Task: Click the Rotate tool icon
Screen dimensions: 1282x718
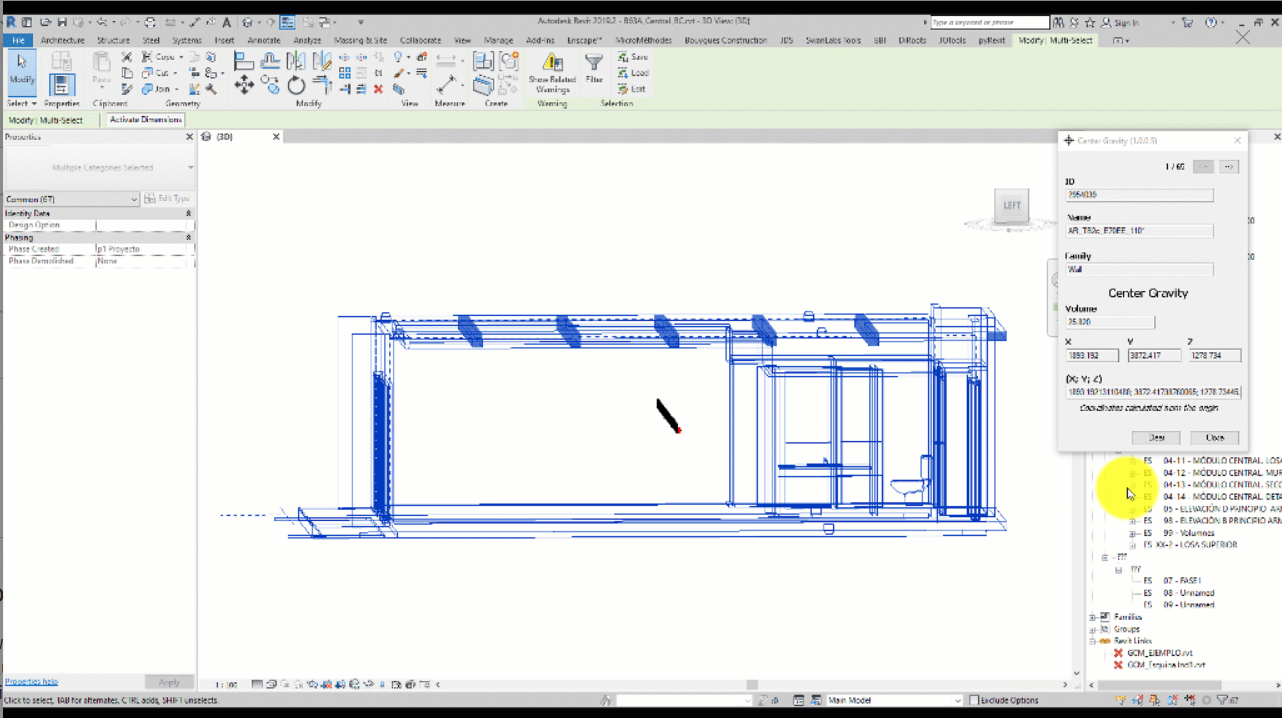Action: pos(296,86)
